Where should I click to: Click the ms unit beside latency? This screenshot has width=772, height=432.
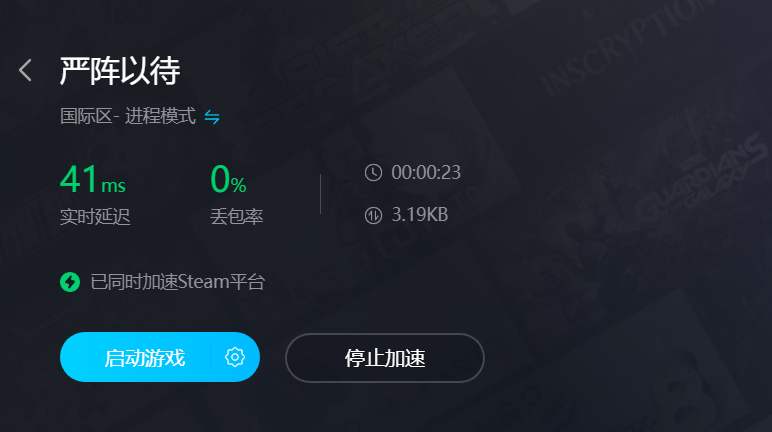coord(113,186)
